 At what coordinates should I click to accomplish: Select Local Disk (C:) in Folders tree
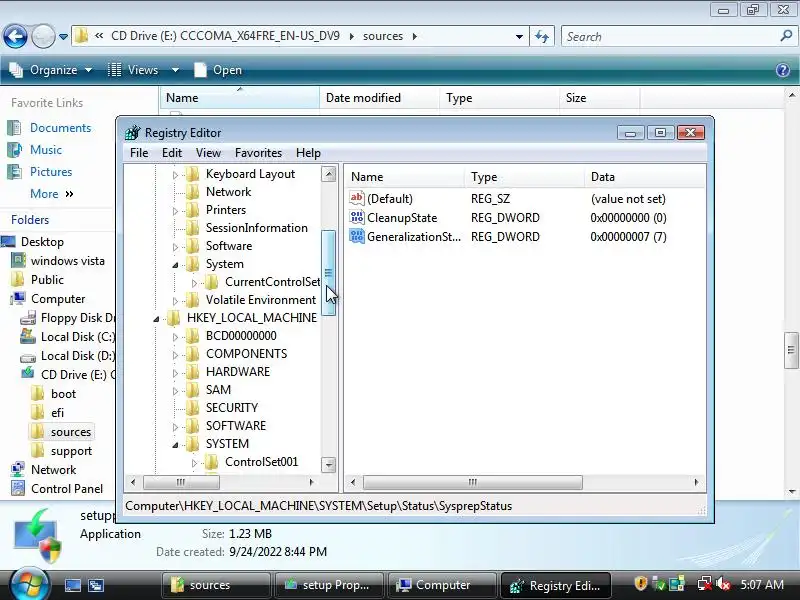click(78, 337)
